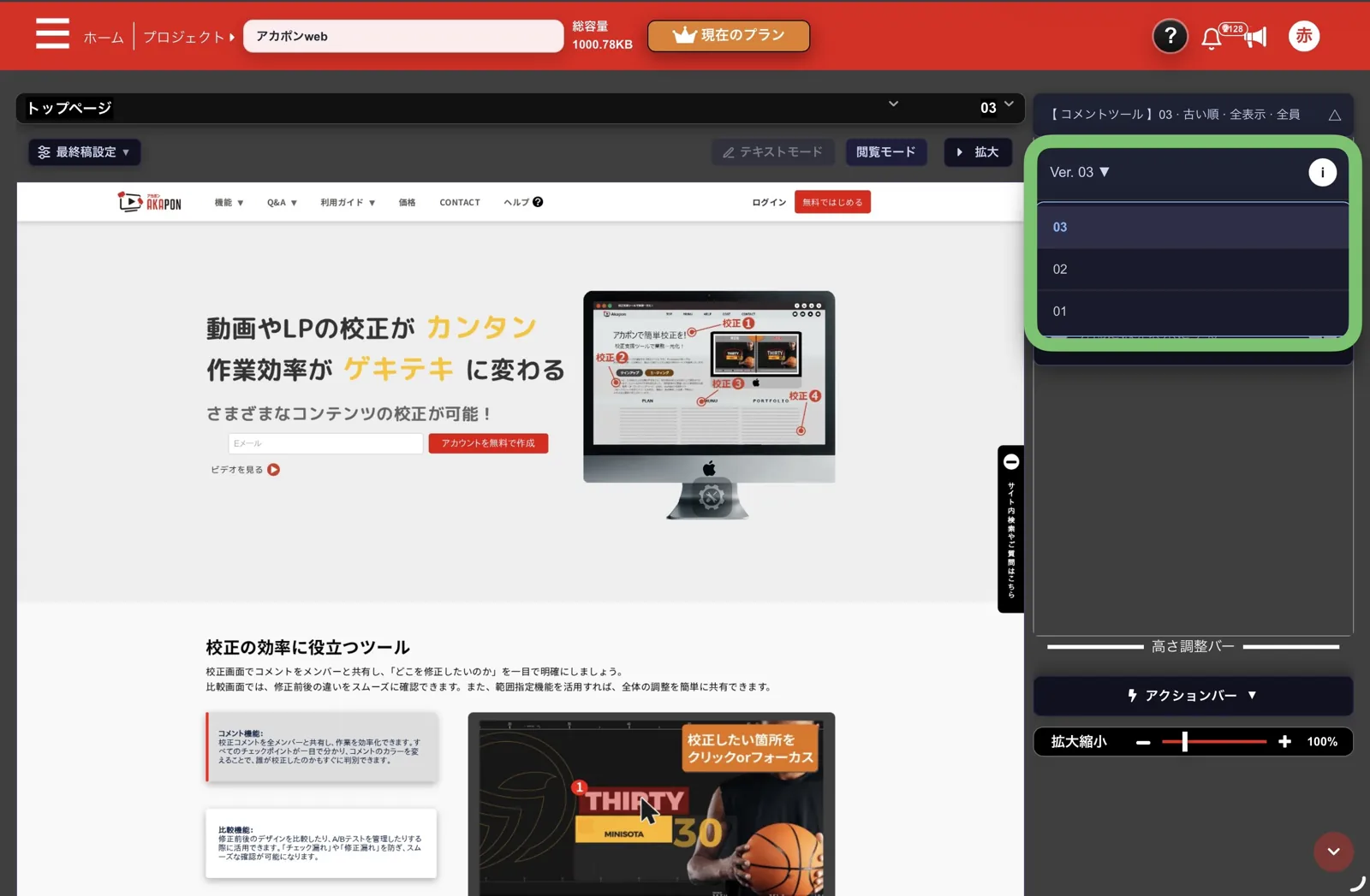The height and width of the screenshot is (896, 1370).
Task: Click the basketball demo video thumbnail
Action: click(652, 804)
